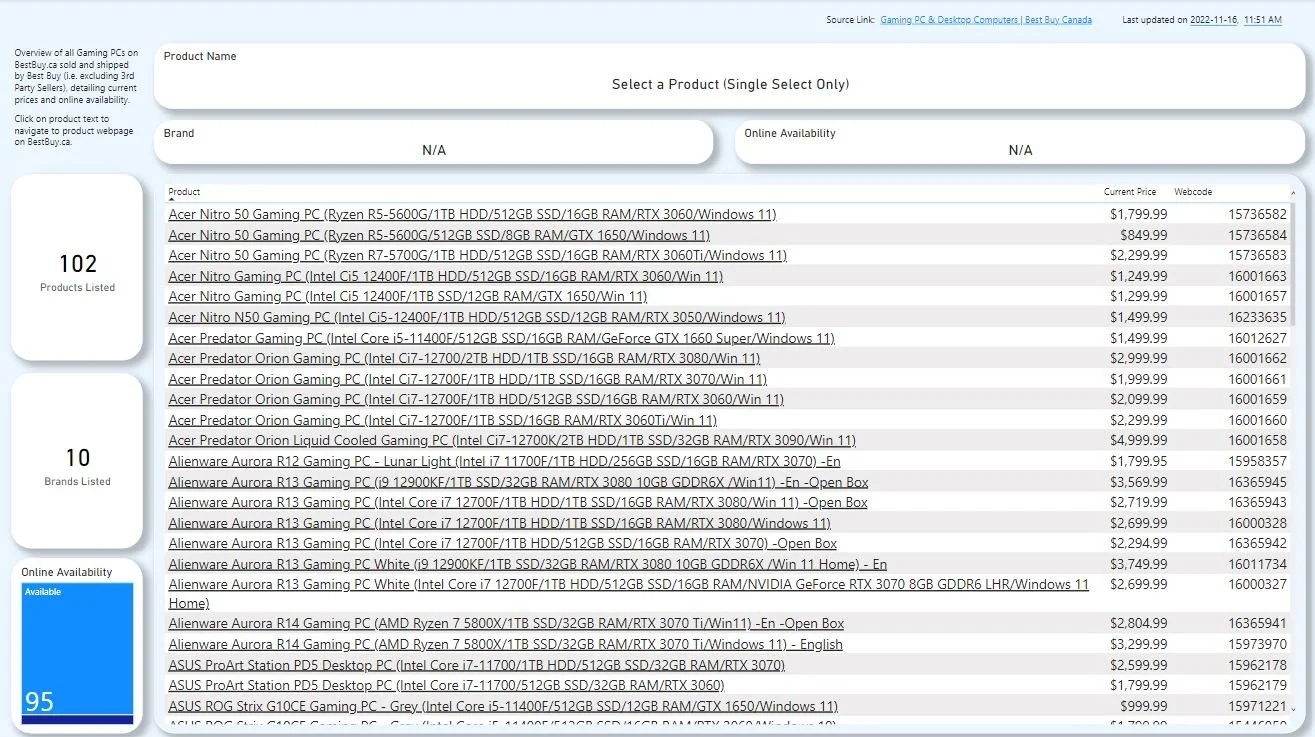Select webcode 16012627
The height and width of the screenshot is (737, 1315).
click(1258, 338)
